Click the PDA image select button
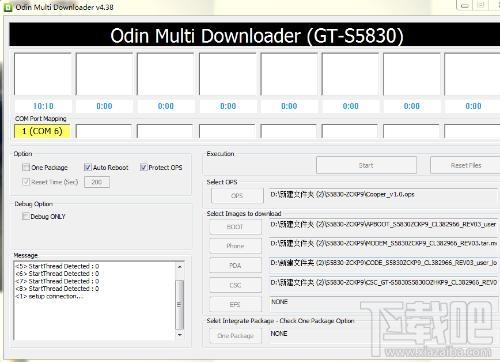 [x=235, y=266]
